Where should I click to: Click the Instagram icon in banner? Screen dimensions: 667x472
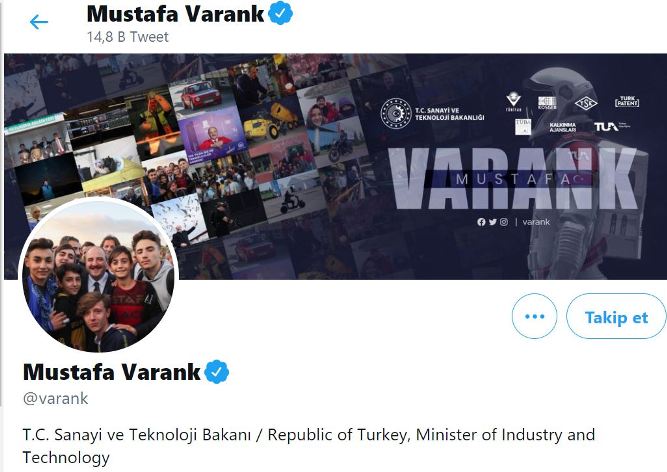point(504,222)
